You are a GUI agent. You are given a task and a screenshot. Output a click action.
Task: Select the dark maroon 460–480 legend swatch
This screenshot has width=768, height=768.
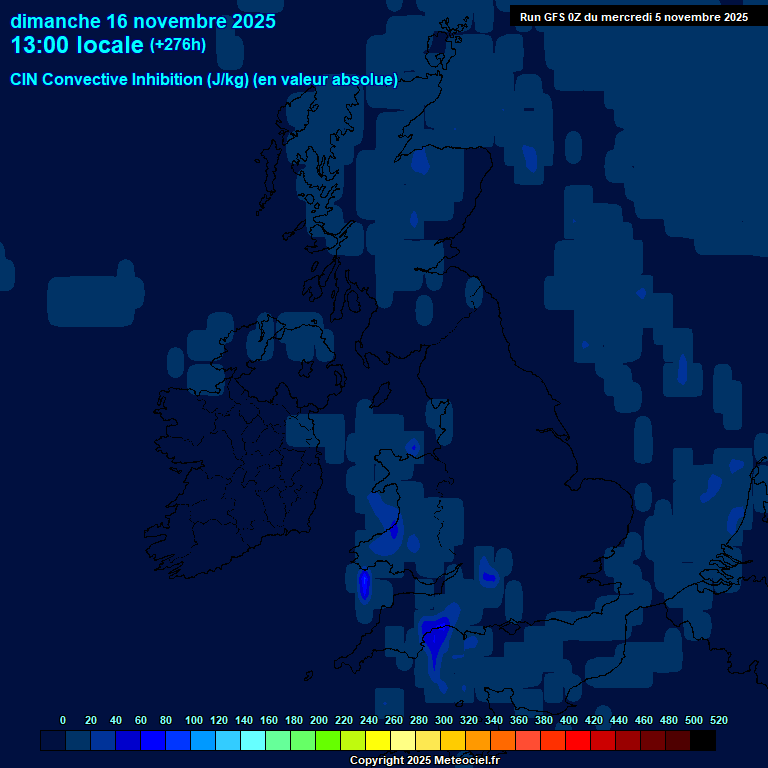pyautogui.click(x=653, y=741)
